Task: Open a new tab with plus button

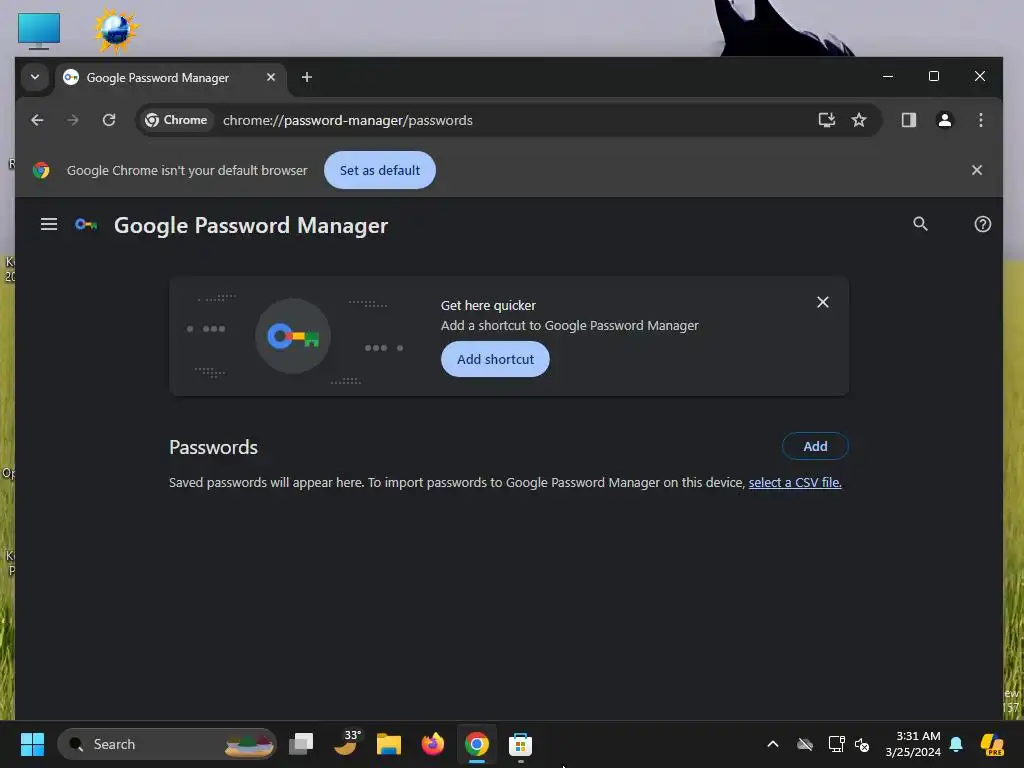Action: (x=306, y=77)
